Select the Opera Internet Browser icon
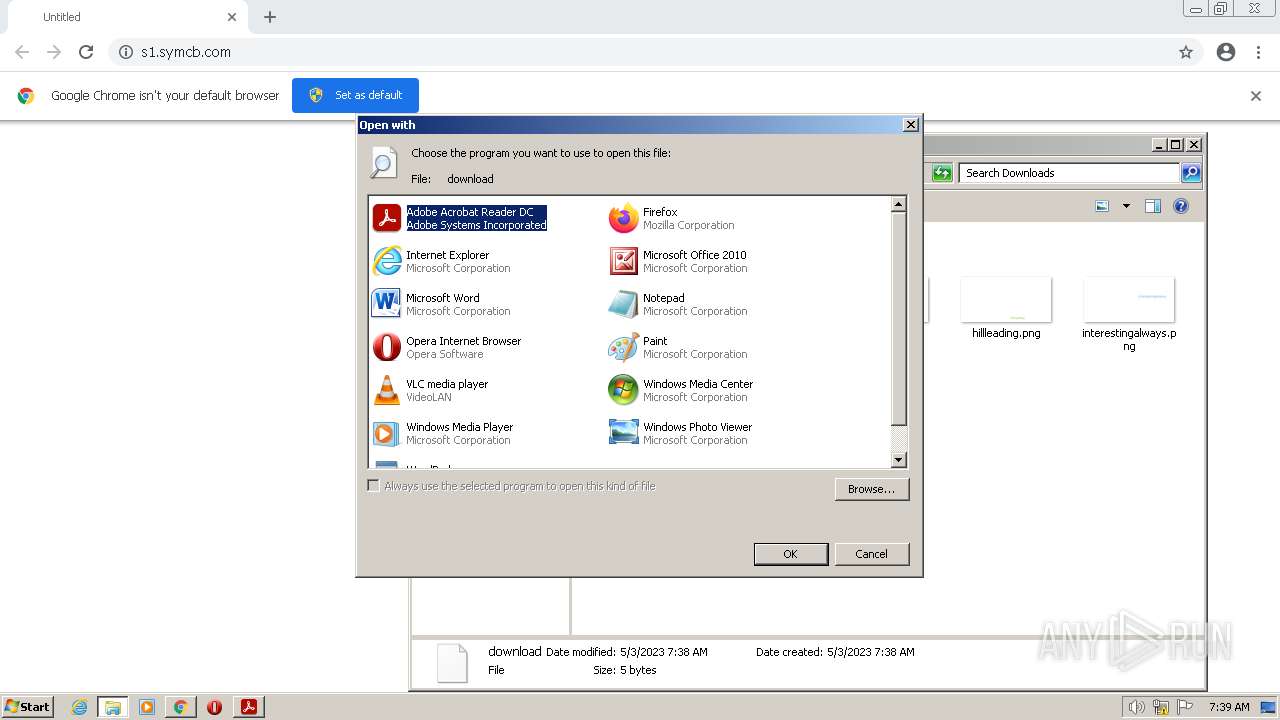Viewport: 1280px width, 720px height. (x=386, y=347)
